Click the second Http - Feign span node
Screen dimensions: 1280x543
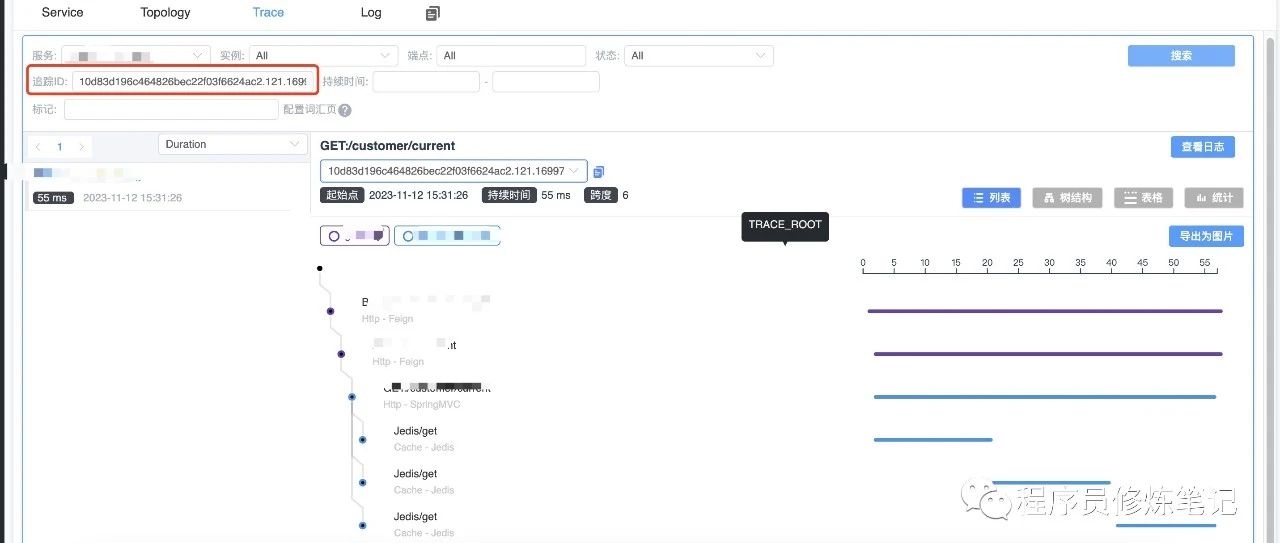[341, 354]
